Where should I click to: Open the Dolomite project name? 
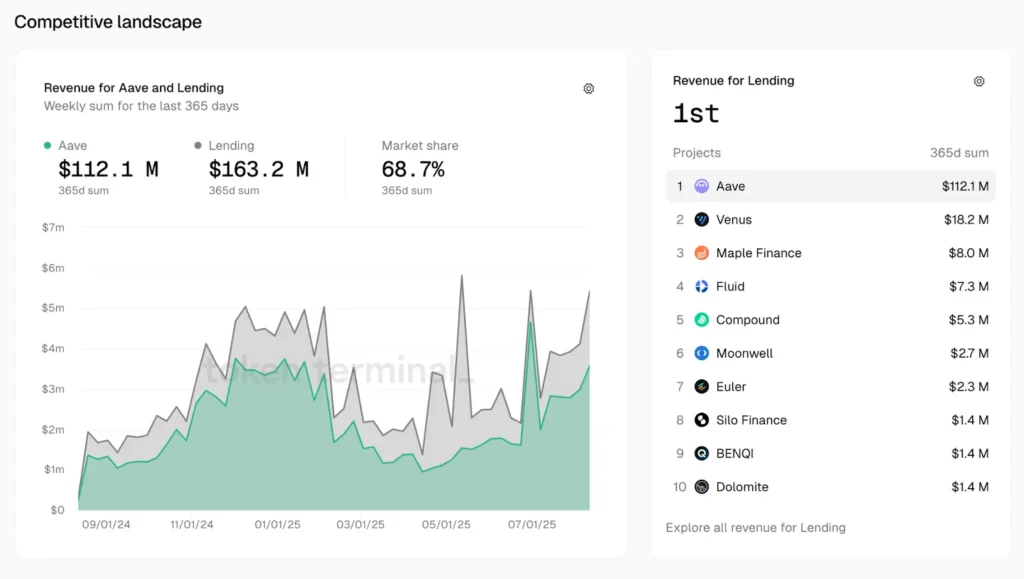click(742, 487)
